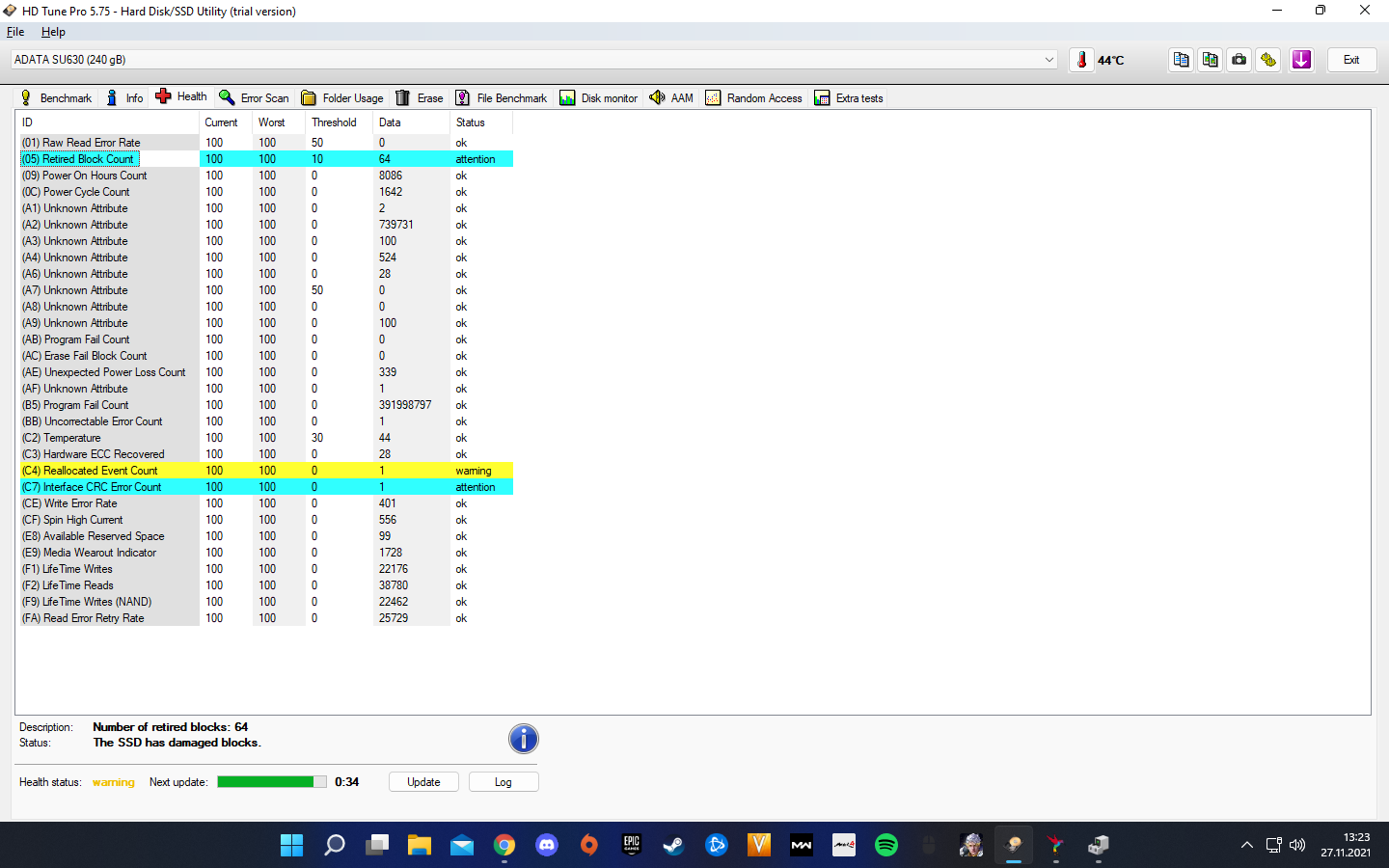Open Spotify from the taskbar

(x=885, y=846)
